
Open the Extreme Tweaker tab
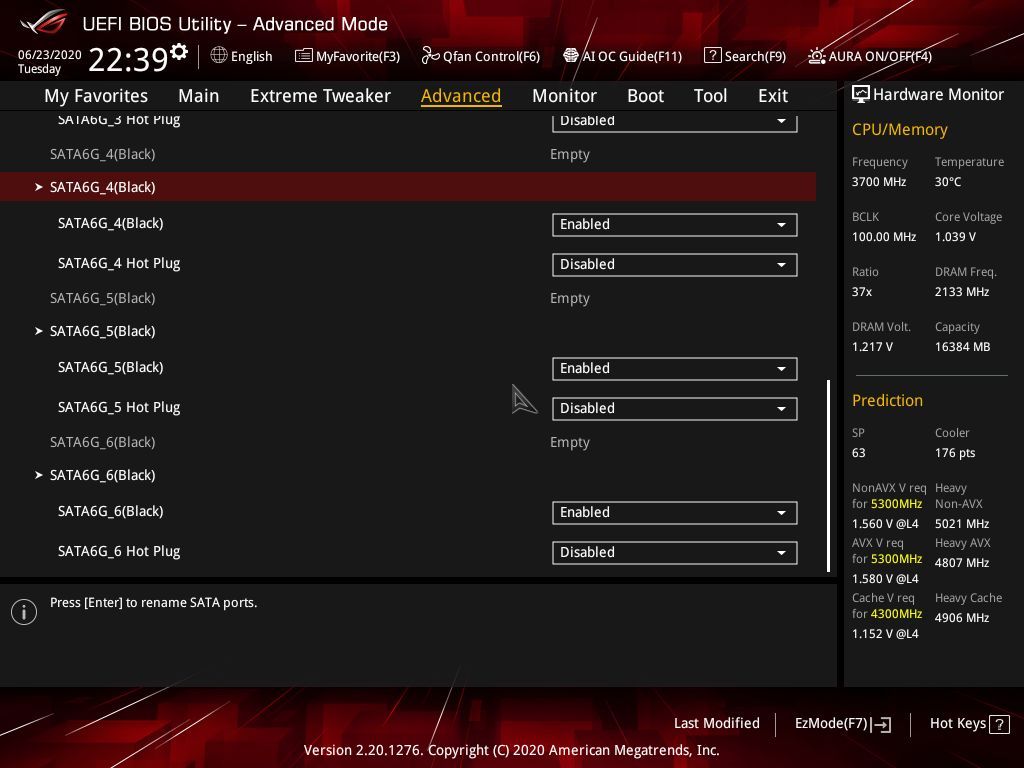tap(320, 96)
